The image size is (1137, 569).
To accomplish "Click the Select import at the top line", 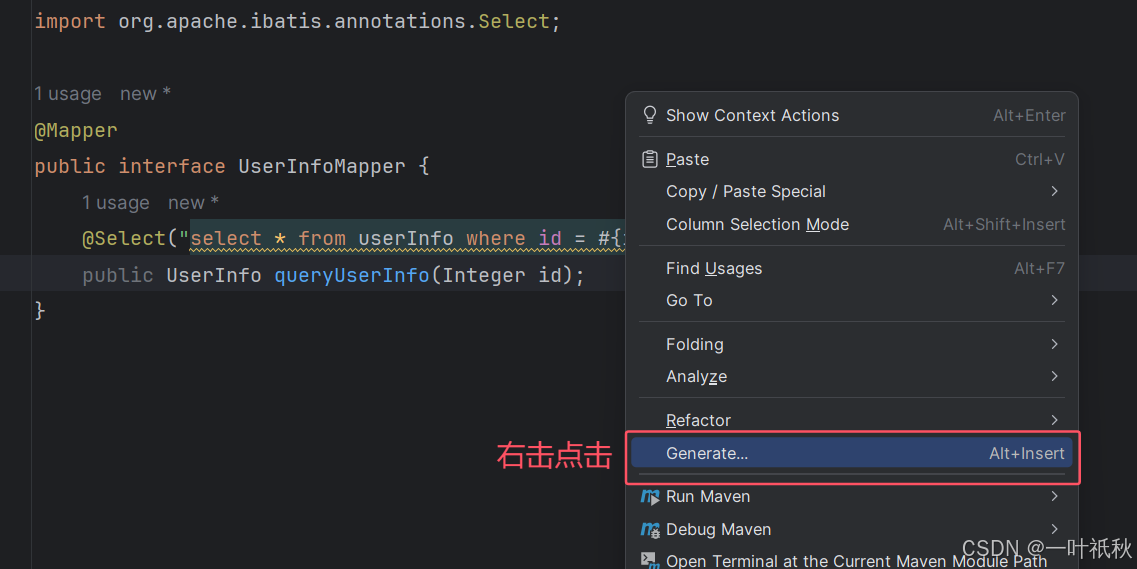I will click(513, 21).
